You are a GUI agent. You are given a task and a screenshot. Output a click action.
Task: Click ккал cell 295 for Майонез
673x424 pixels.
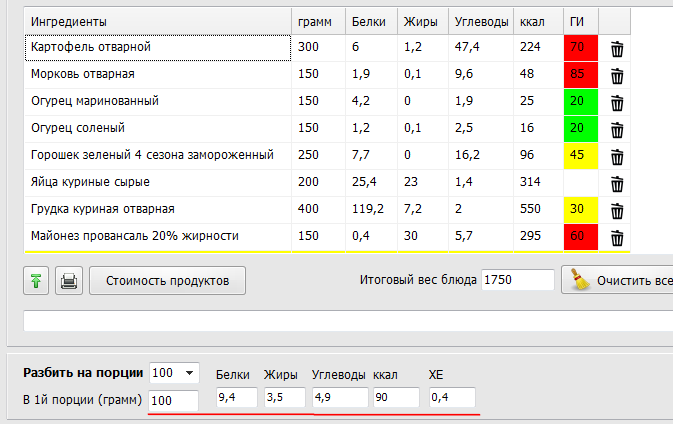coord(538,237)
